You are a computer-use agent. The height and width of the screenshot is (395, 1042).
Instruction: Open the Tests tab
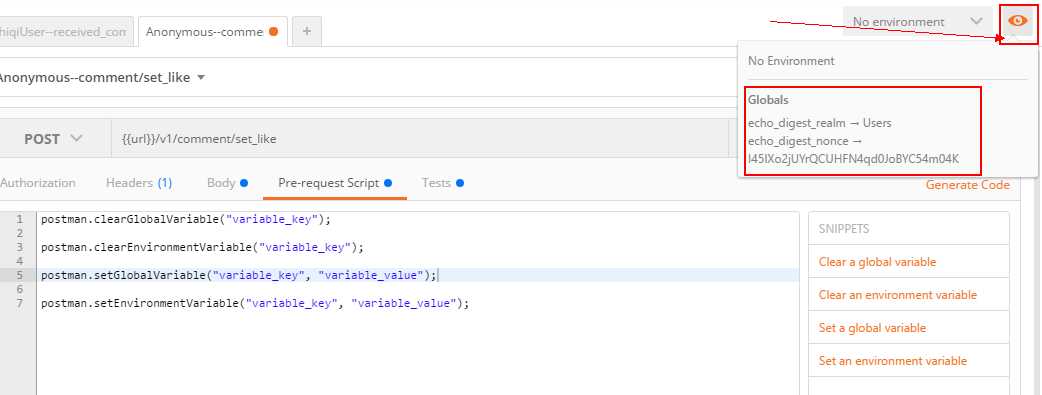pos(442,183)
